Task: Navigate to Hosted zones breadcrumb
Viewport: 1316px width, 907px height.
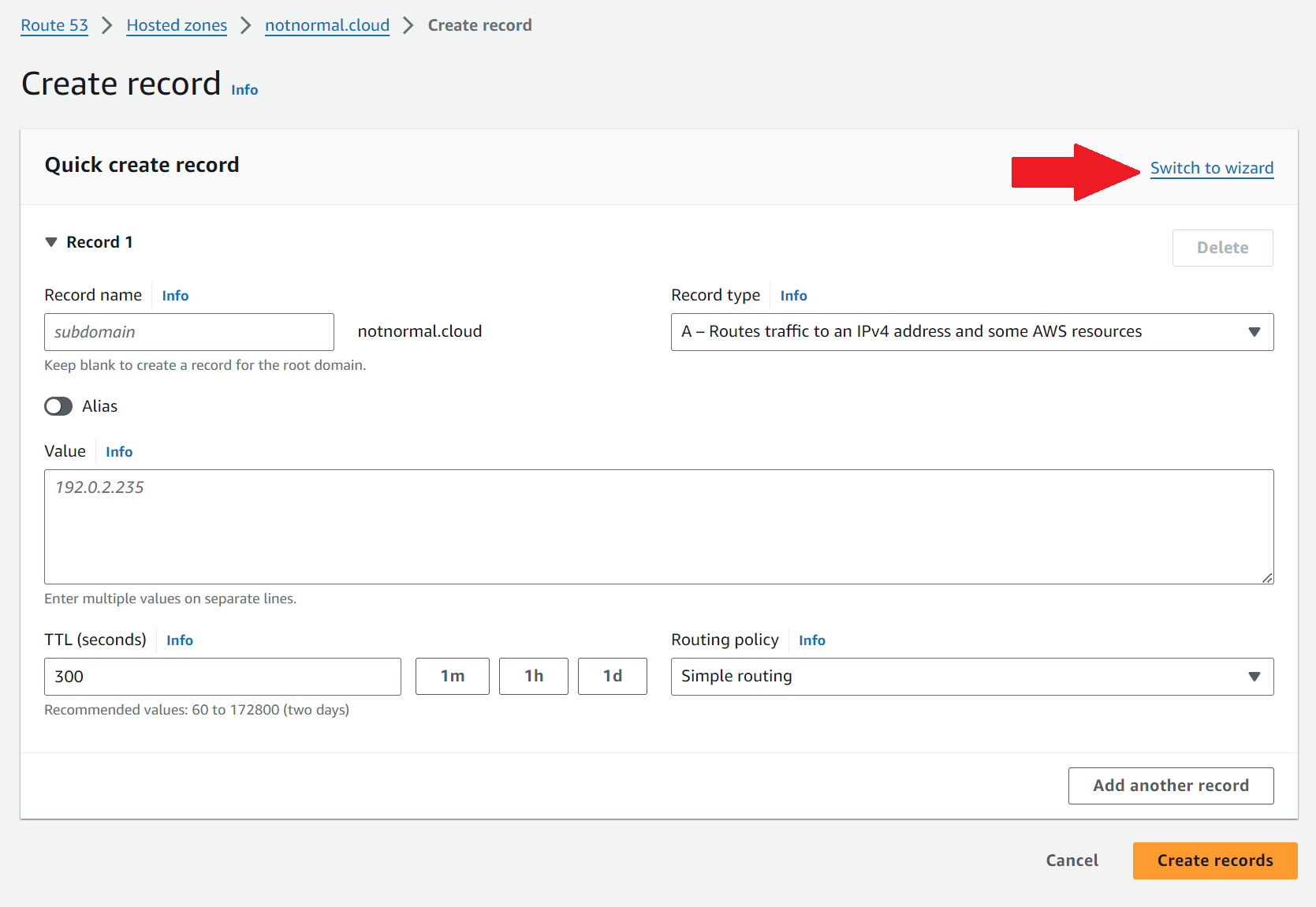Action: tap(176, 24)
